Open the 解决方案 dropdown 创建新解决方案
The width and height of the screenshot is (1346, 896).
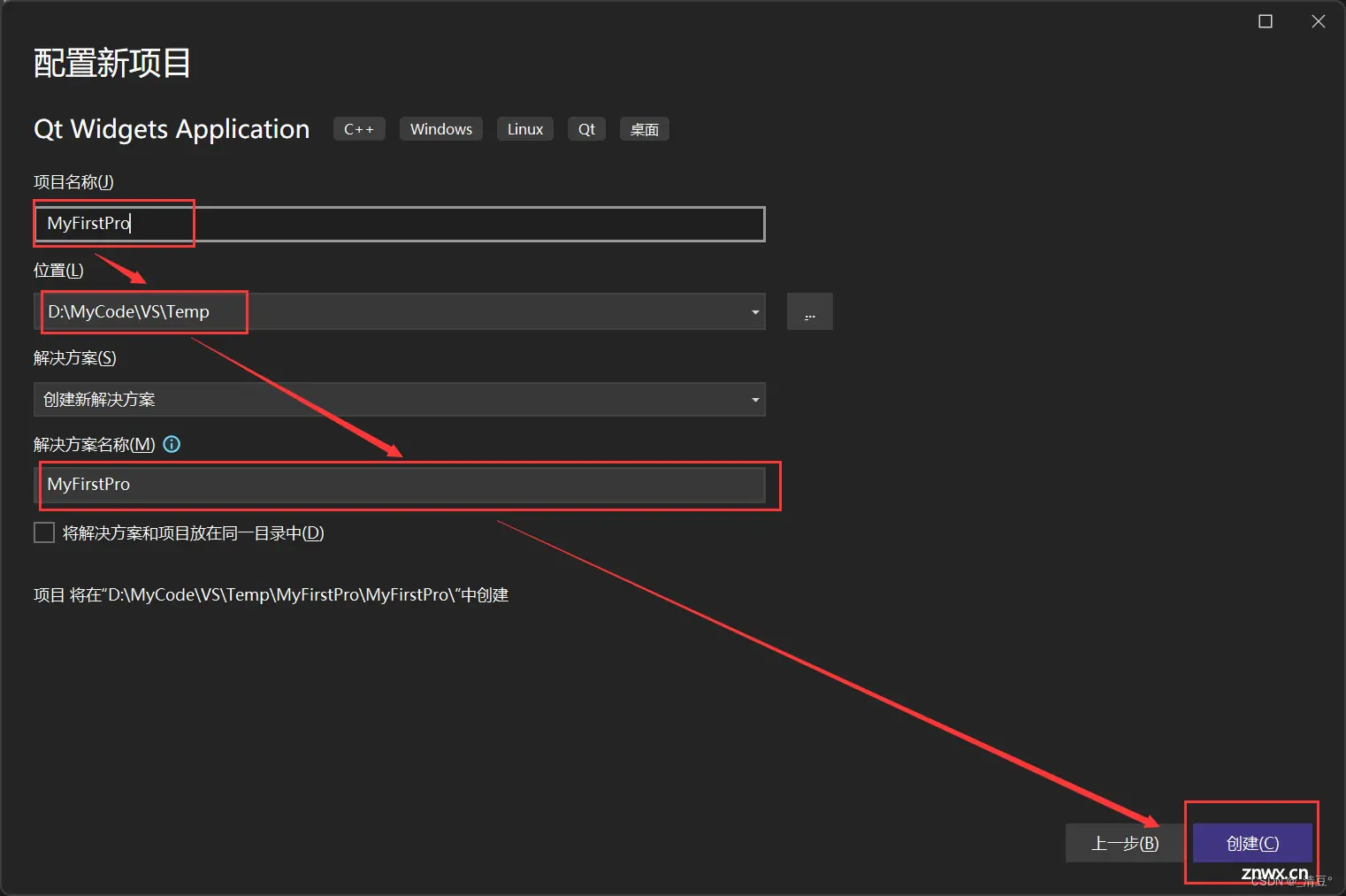click(x=400, y=399)
